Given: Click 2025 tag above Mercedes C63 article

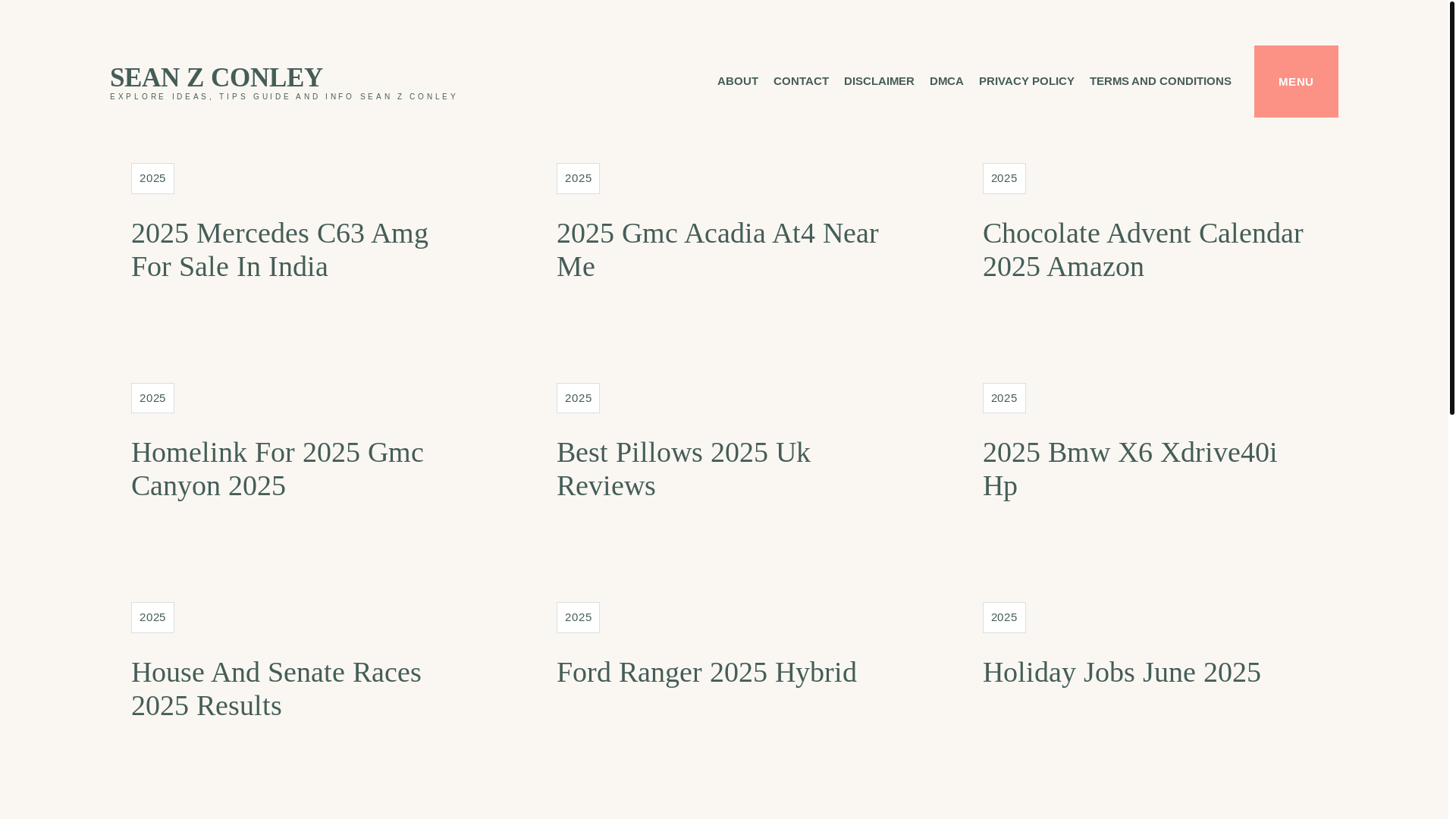Looking at the screenshot, I should coord(152,178).
